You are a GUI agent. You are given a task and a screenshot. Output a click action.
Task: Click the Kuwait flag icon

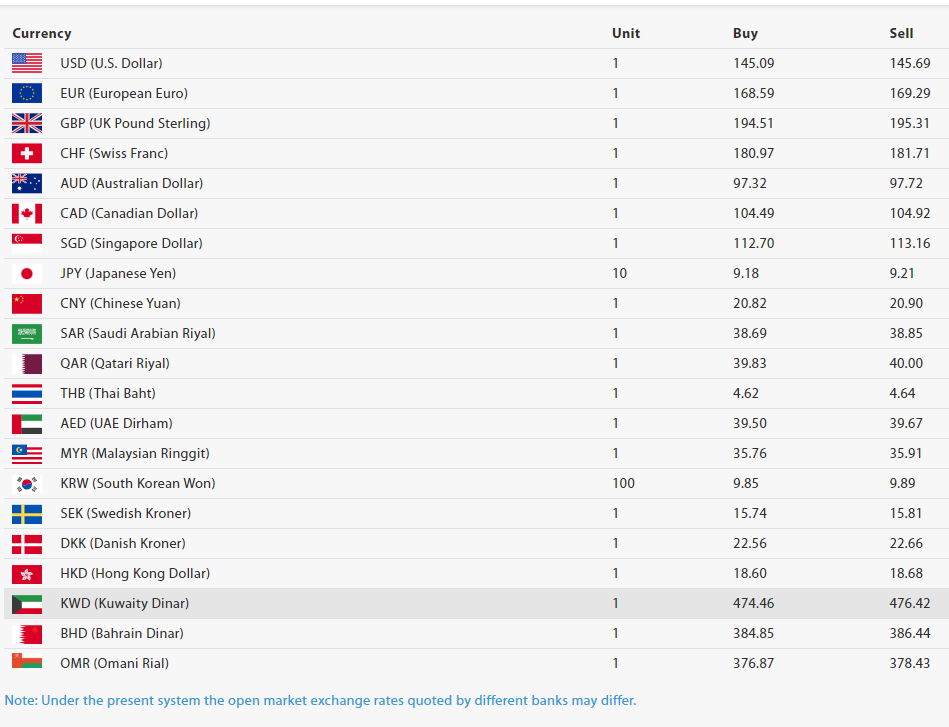[27, 603]
